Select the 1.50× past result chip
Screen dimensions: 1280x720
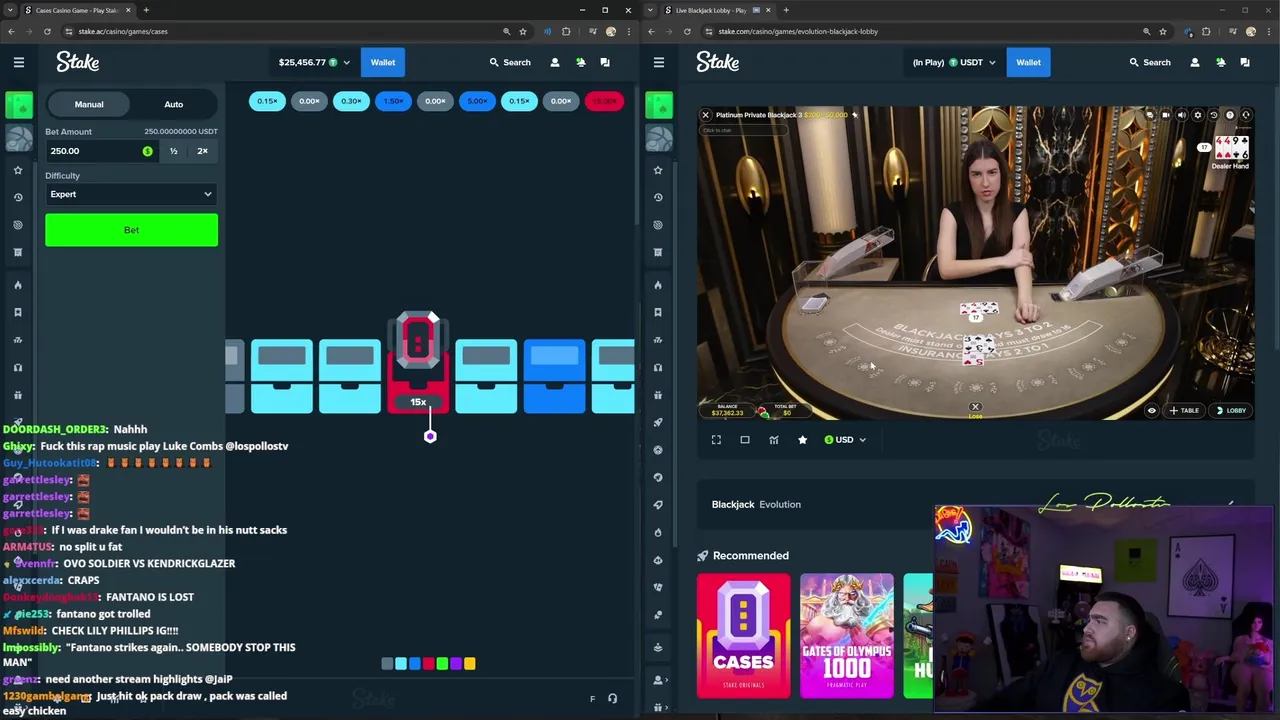[x=393, y=101]
